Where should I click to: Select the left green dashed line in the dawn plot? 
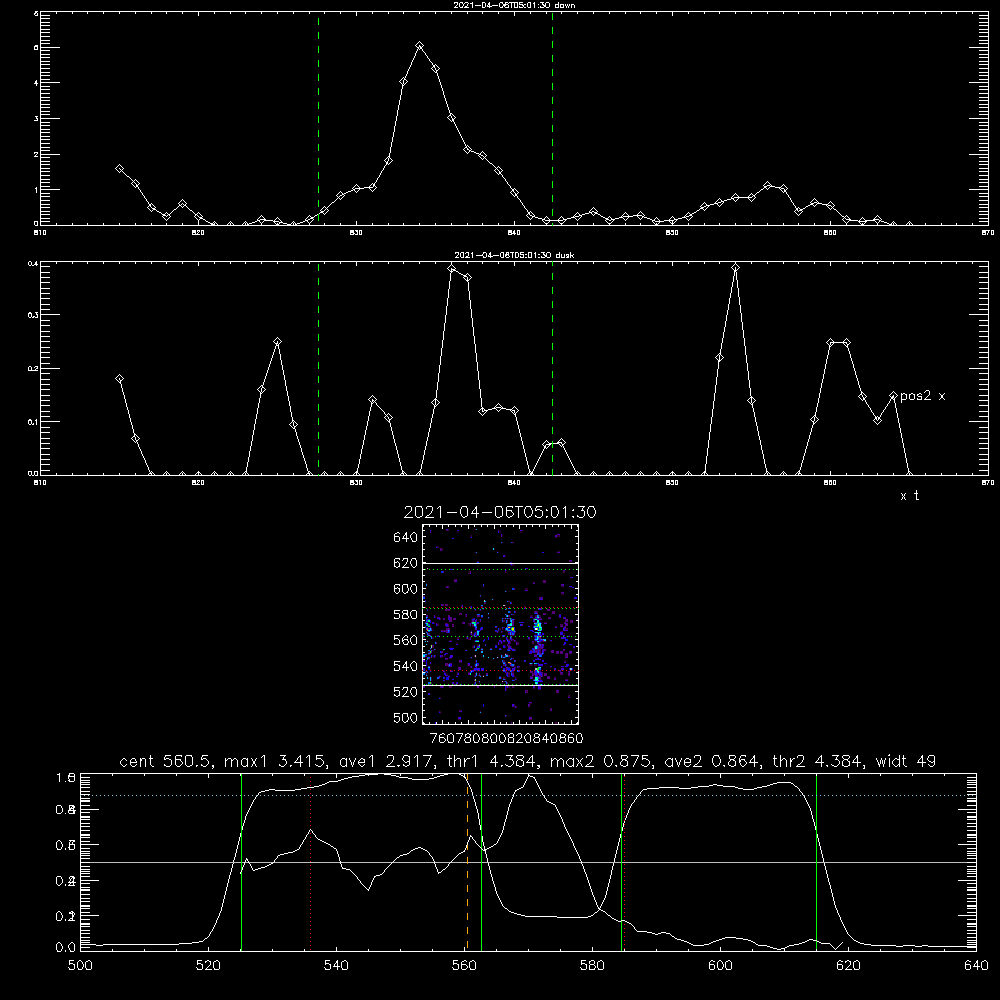(x=318, y=119)
